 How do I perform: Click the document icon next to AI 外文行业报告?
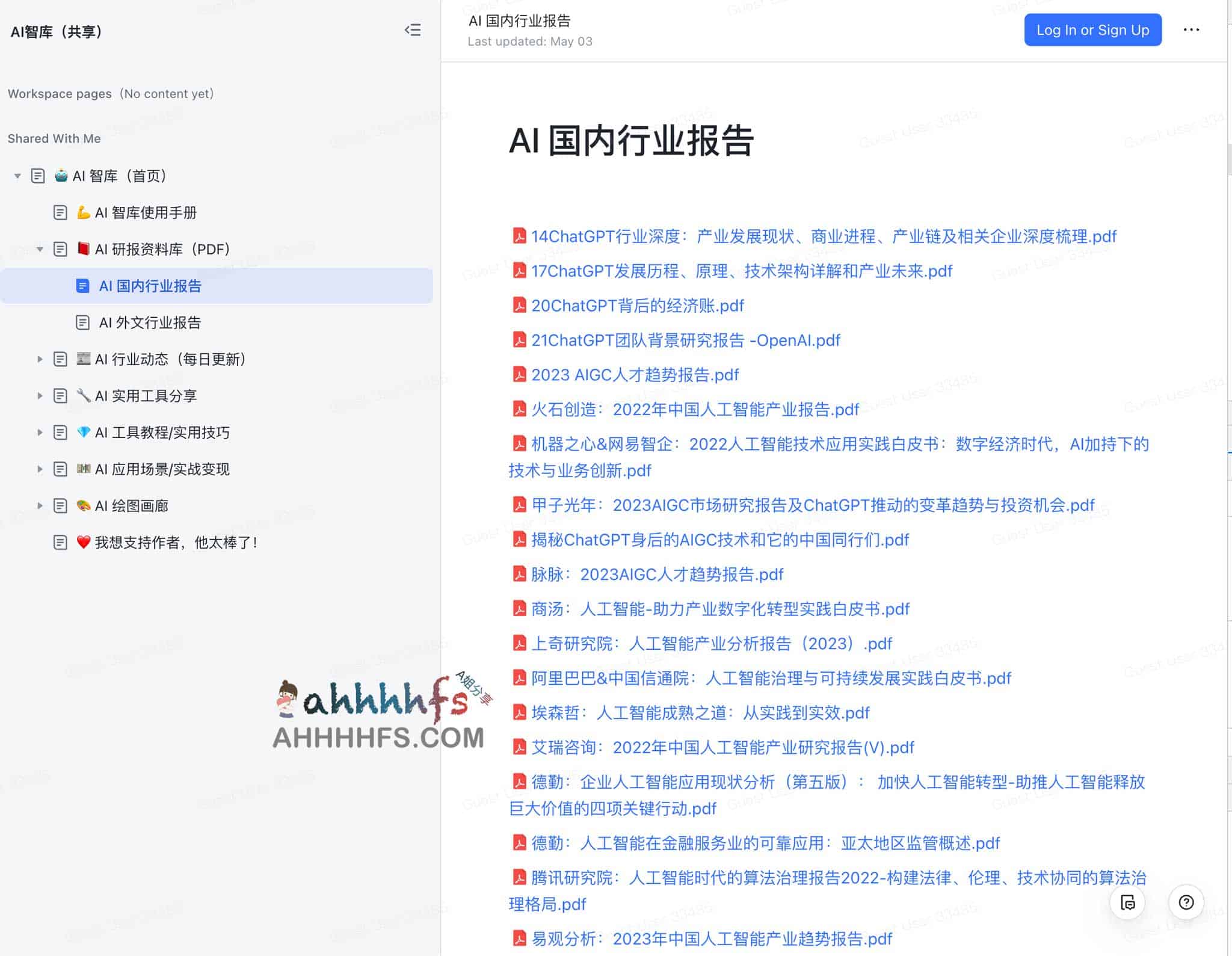pyautogui.click(x=82, y=322)
